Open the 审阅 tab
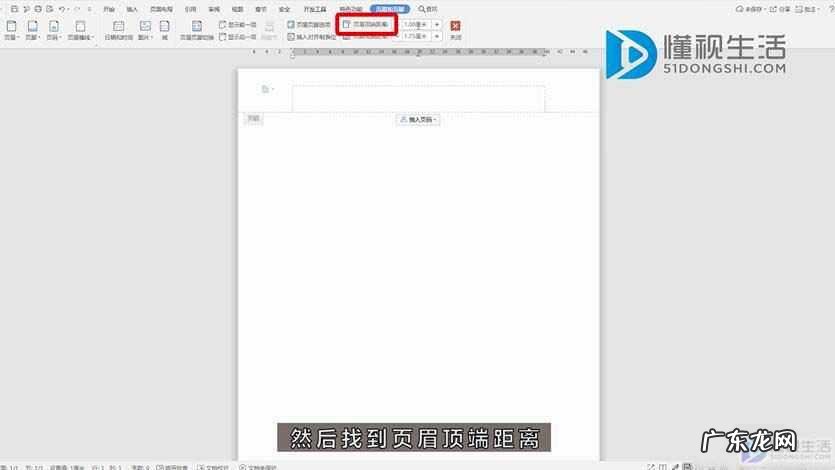This screenshot has width=835, height=470. click(214, 10)
